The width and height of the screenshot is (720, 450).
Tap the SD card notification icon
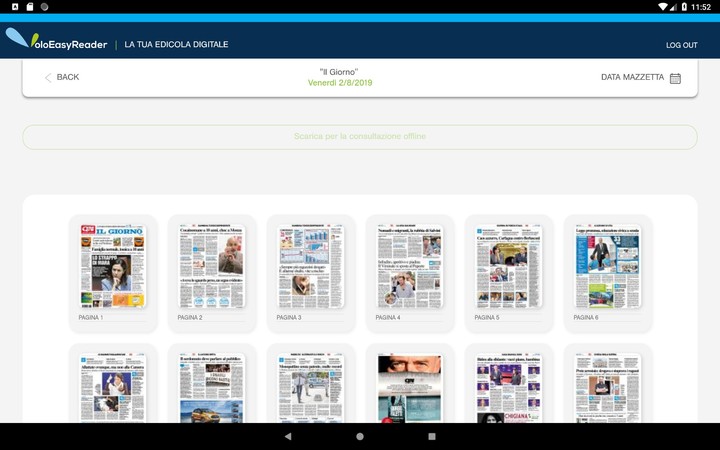pos(30,7)
